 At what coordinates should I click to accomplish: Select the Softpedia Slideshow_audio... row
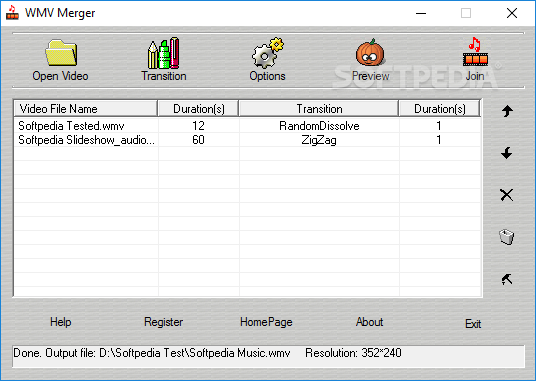tap(247, 140)
